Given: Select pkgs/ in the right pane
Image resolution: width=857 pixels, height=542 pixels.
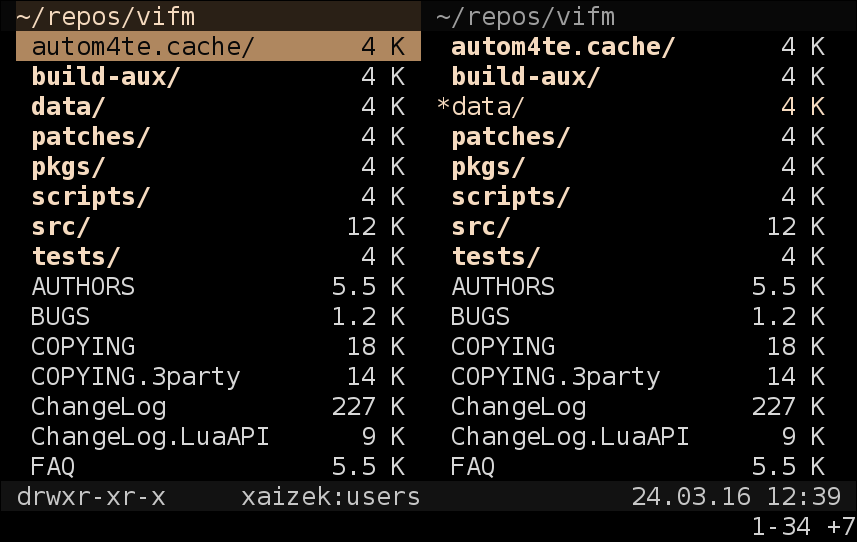Looking at the screenshot, I should point(638,166).
